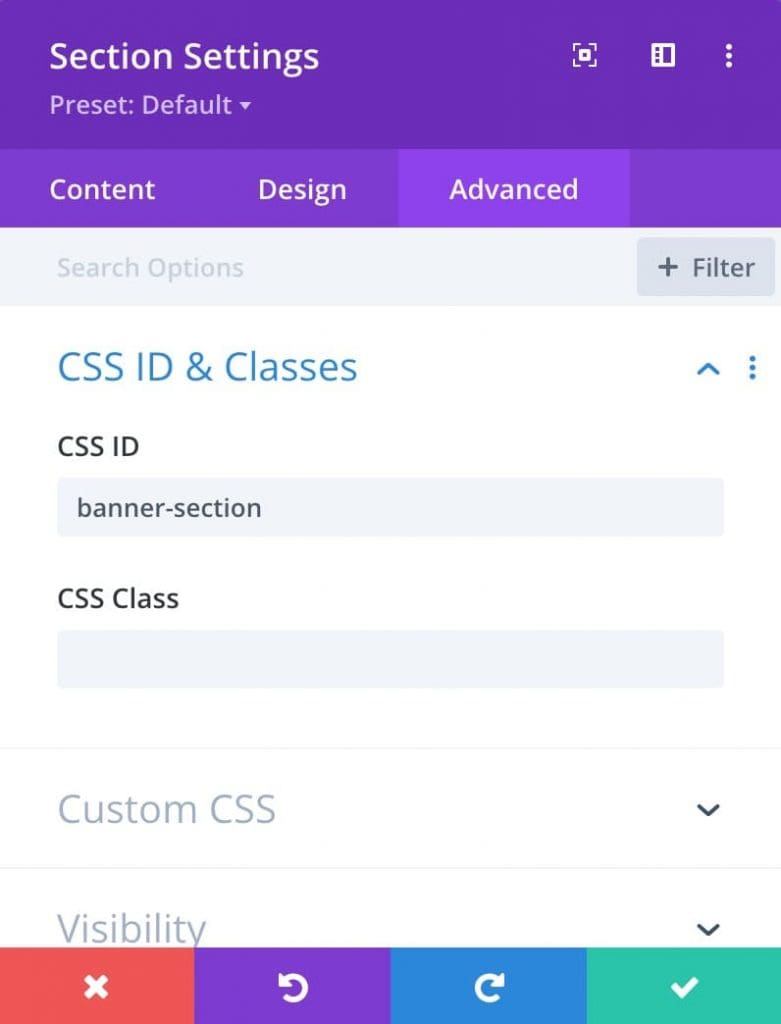Switch to the Content tab

coord(103,189)
